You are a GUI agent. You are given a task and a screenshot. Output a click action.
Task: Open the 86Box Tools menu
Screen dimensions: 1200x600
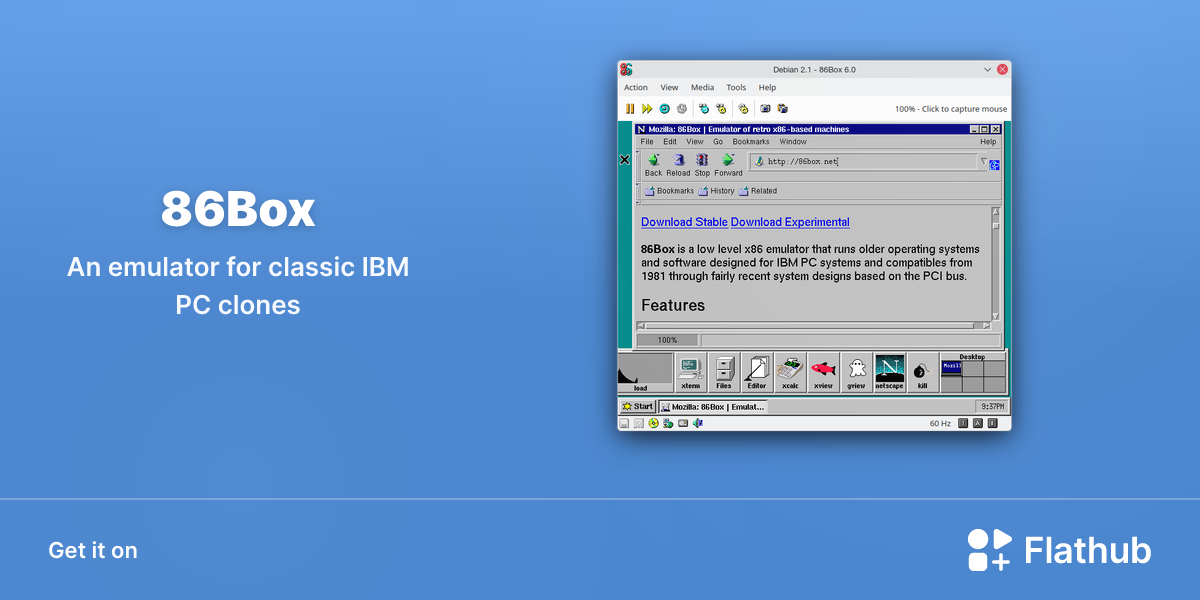tap(736, 88)
